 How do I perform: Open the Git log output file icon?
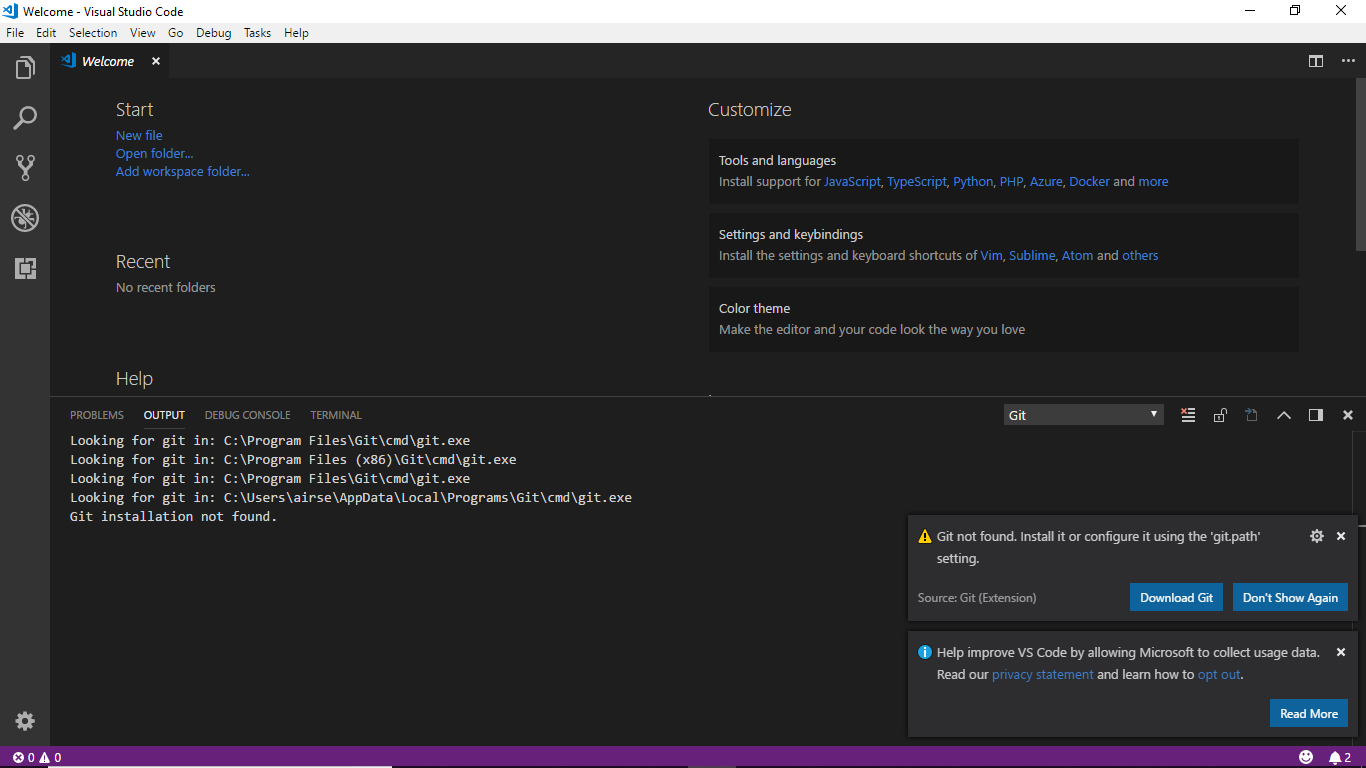tap(1251, 415)
